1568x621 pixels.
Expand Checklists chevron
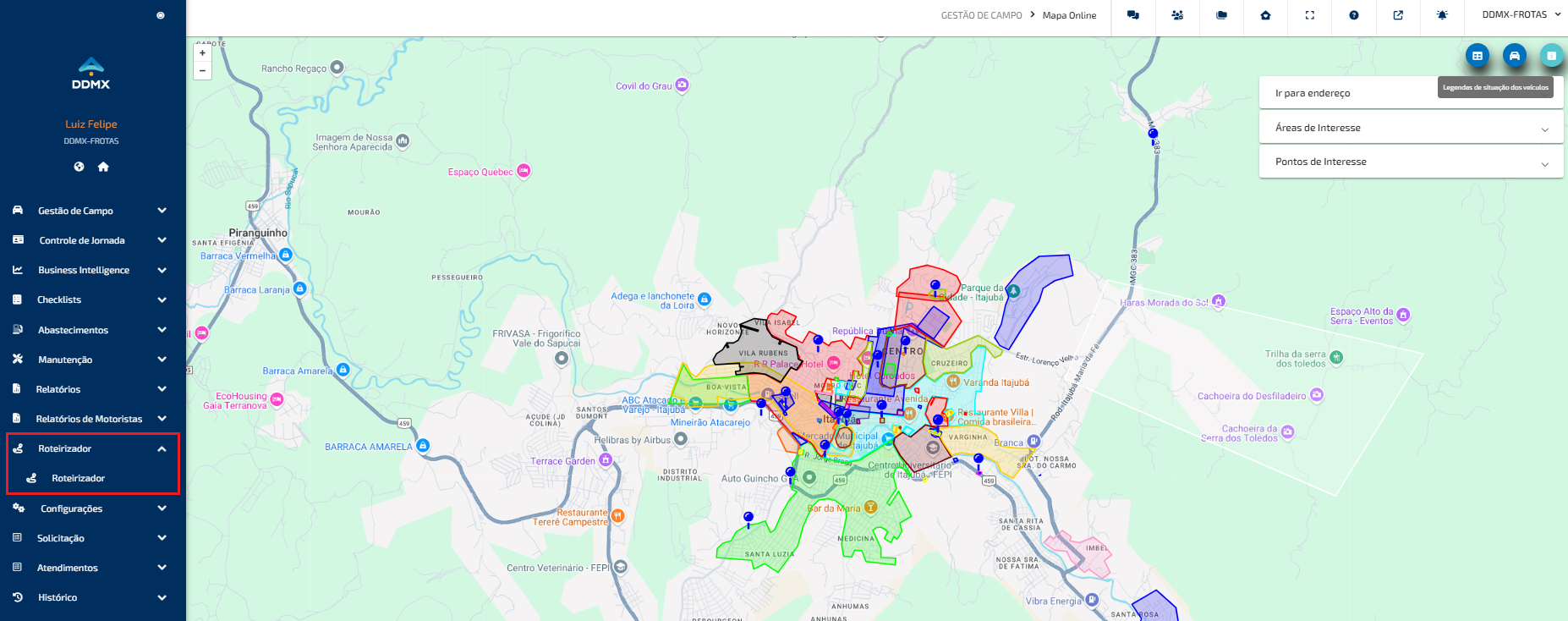[162, 300]
